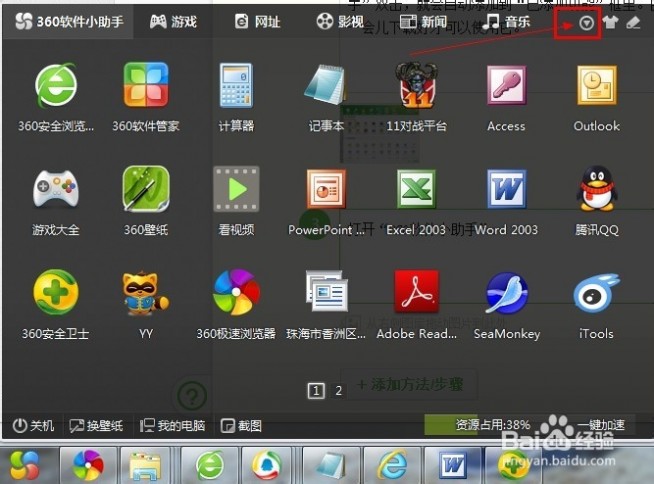The image size is (654, 484).
Task: Open notepad taskbar icon
Action: tap(331, 465)
